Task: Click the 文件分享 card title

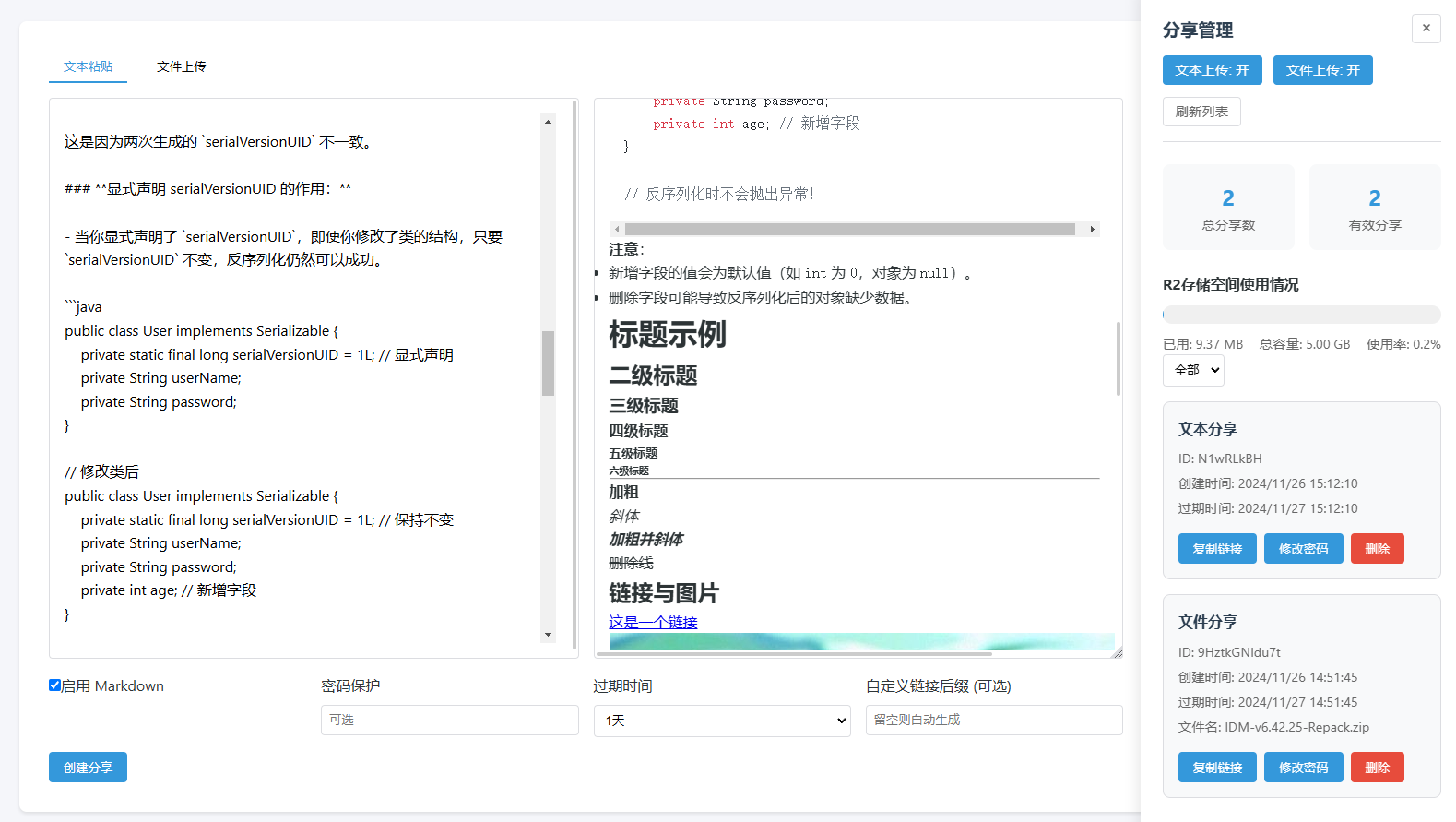Action: tap(1208, 622)
